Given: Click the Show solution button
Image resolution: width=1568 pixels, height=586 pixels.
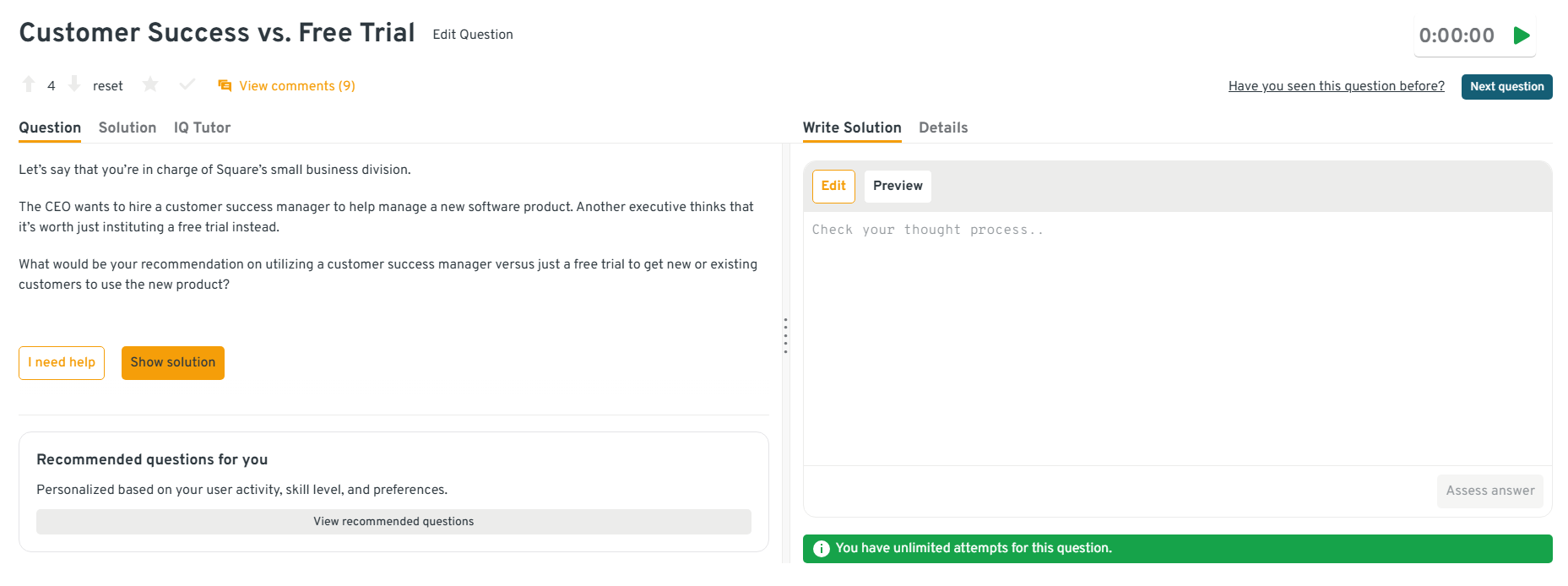Looking at the screenshot, I should click(173, 363).
